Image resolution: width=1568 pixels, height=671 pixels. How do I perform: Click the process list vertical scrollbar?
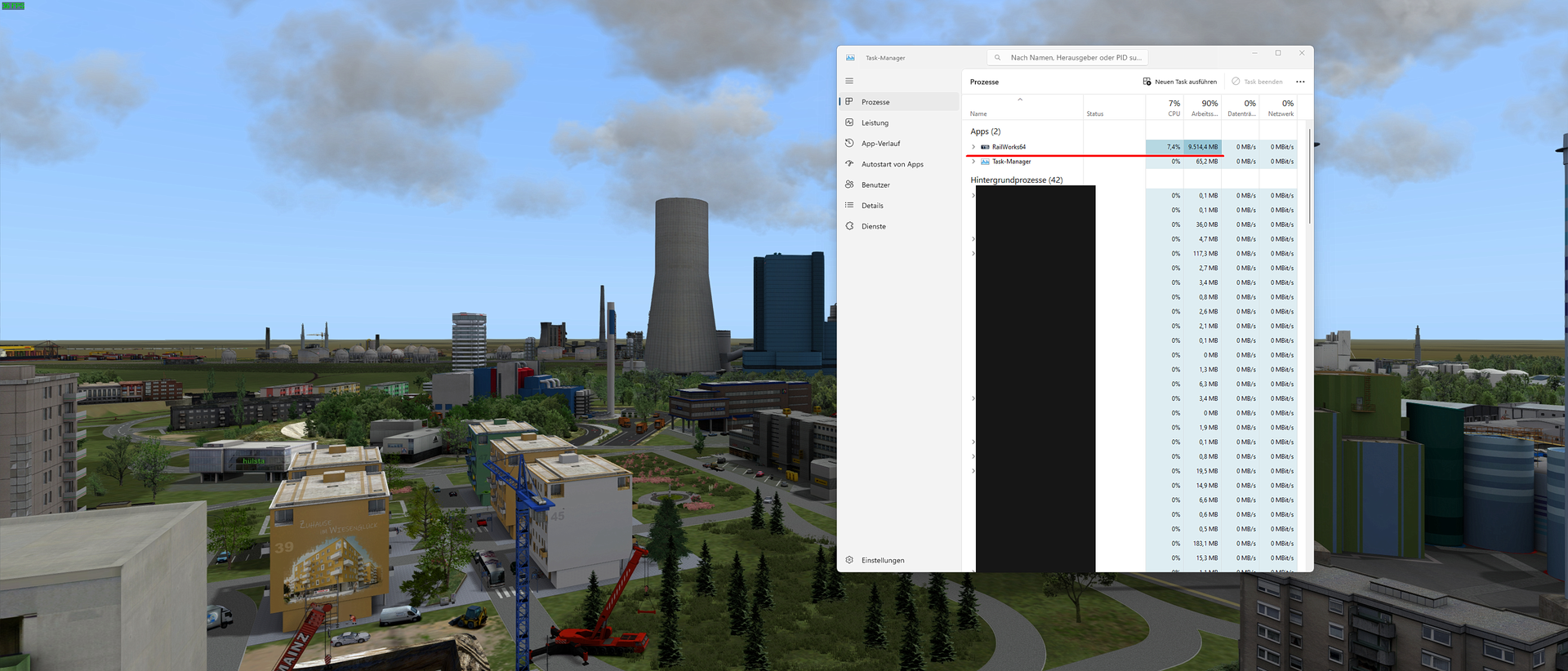1310,176
